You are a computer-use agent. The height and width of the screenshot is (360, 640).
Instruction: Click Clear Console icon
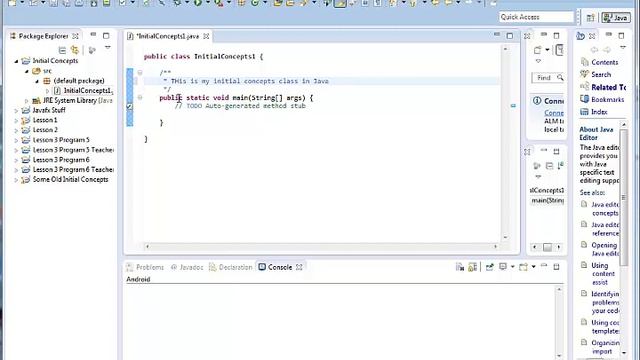click(460, 267)
